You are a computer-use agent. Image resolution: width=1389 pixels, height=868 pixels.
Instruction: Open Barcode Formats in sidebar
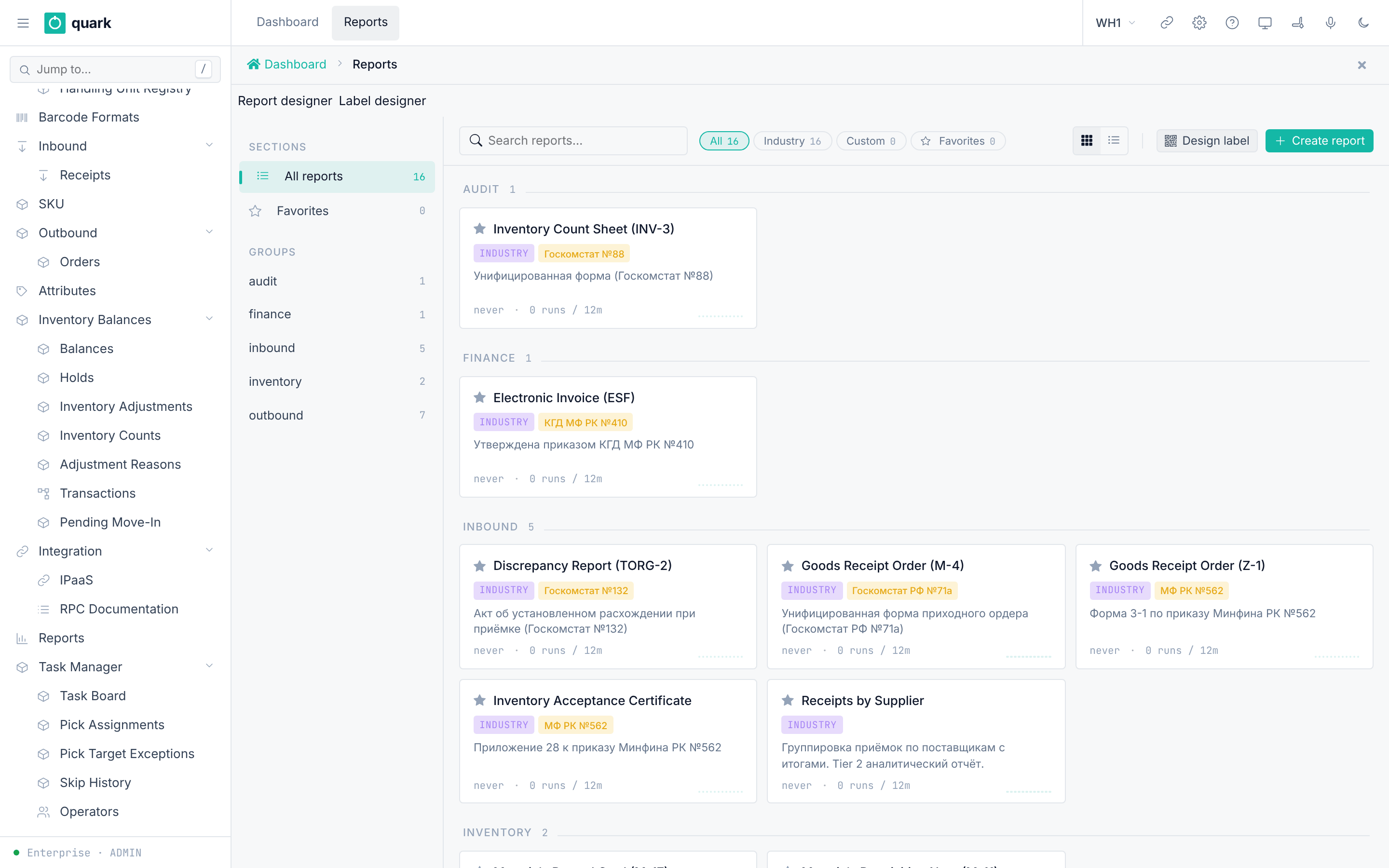pyautogui.click(x=88, y=117)
